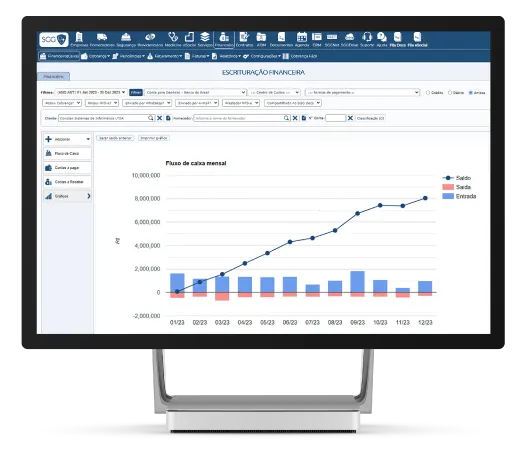Open the bank account dropdown (Banco do Brasil)

[196, 92]
